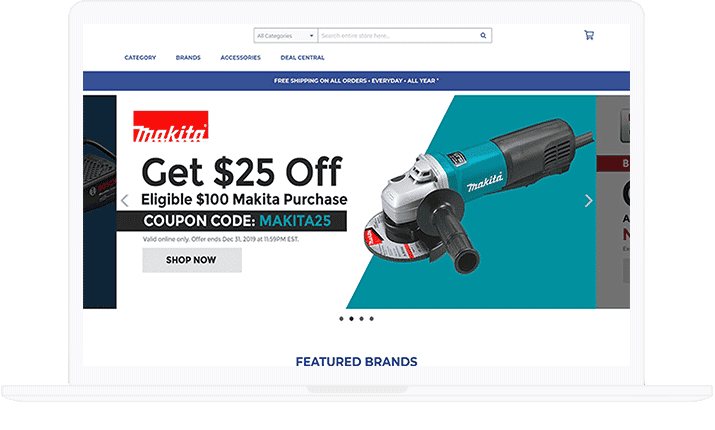Click the Makita angle grinder image

479,196
